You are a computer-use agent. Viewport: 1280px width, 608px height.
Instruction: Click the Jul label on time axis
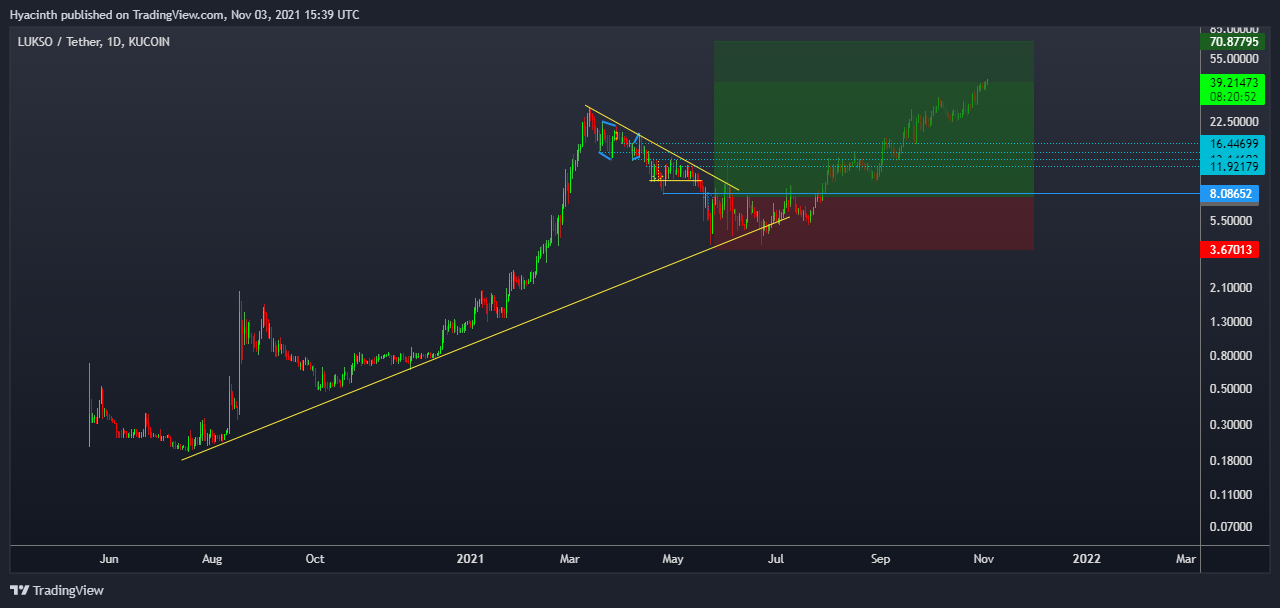point(776,559)
